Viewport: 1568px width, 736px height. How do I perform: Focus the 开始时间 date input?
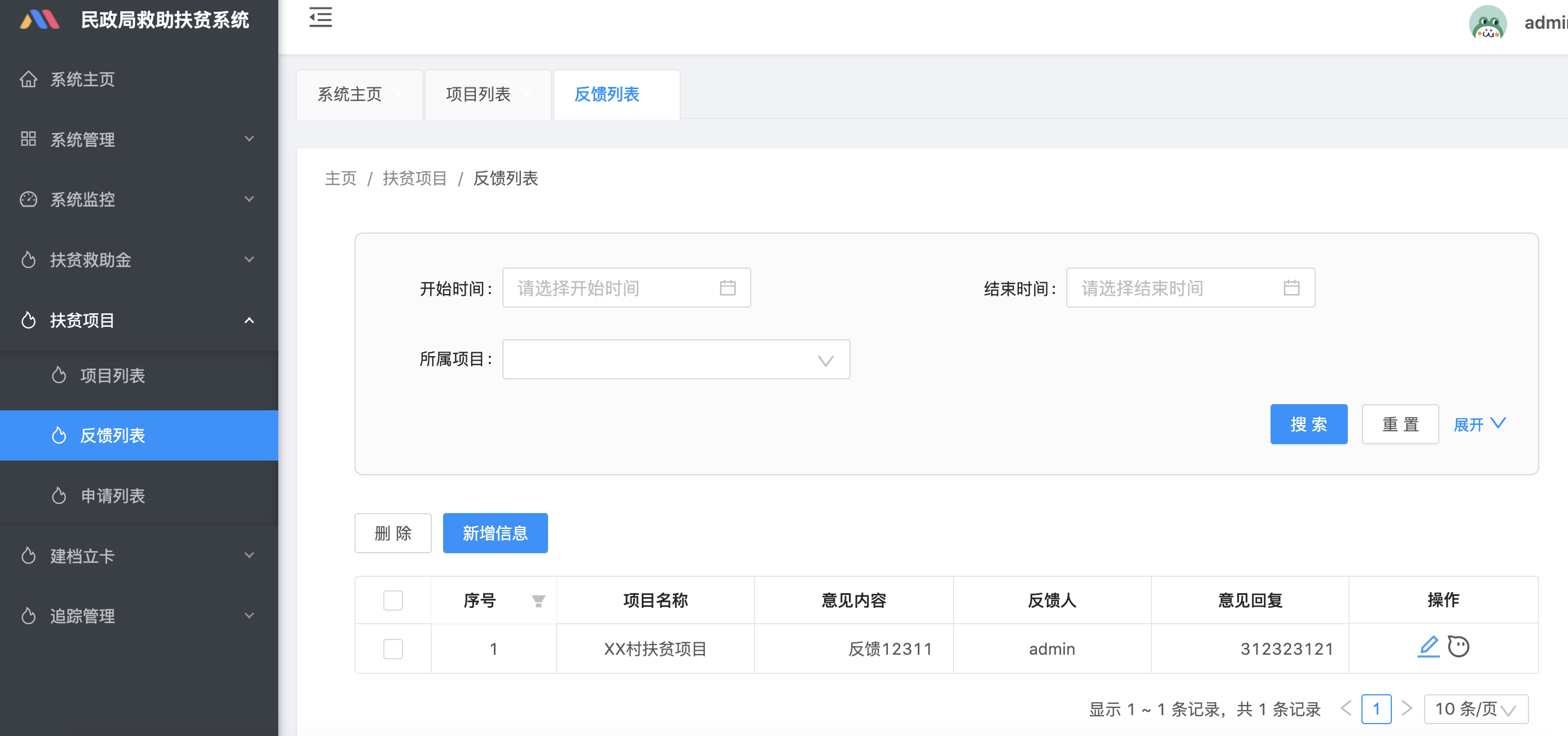(x=627, y=287)
